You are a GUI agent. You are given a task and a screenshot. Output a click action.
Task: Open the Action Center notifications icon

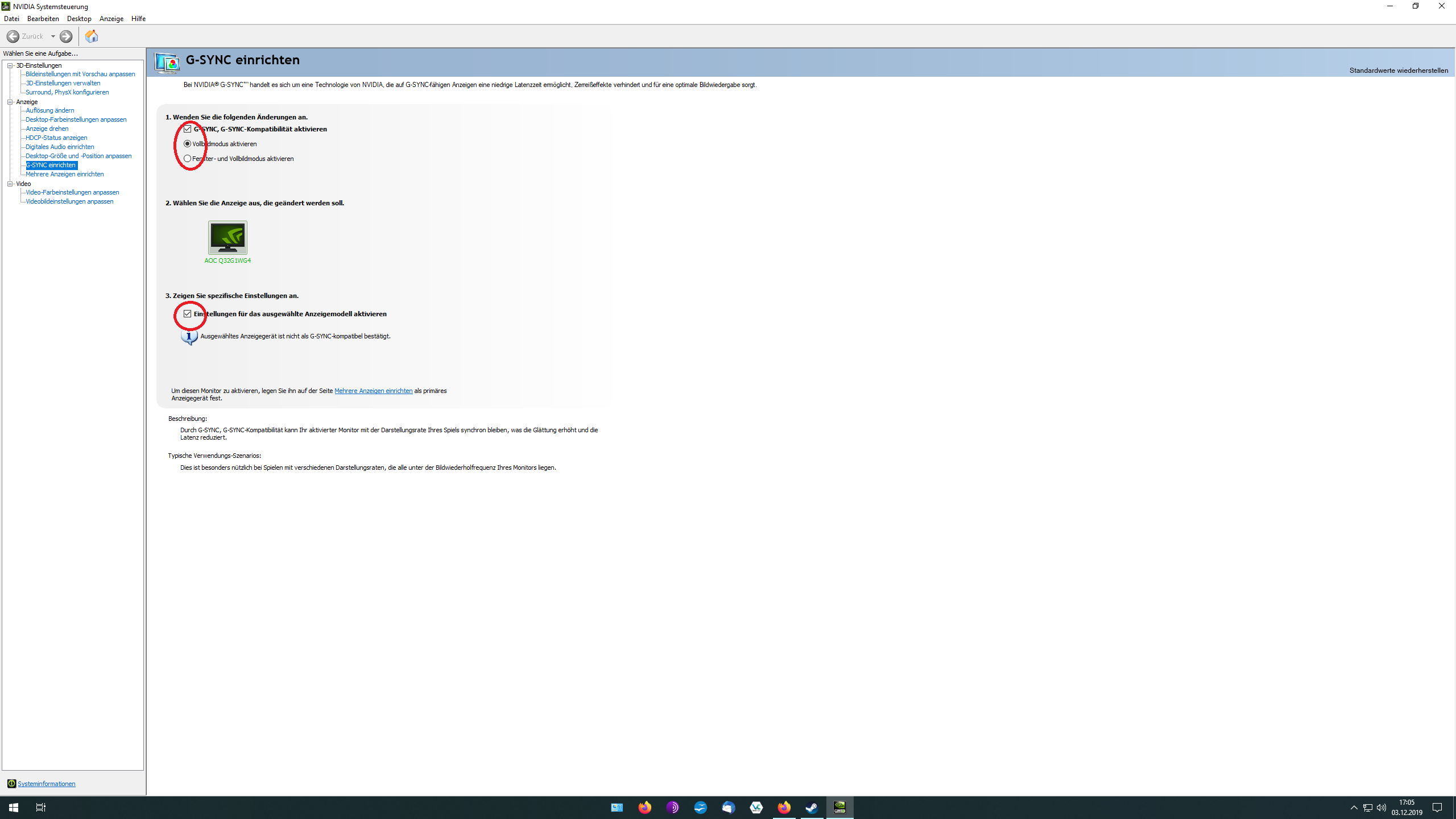[1437, 808]
